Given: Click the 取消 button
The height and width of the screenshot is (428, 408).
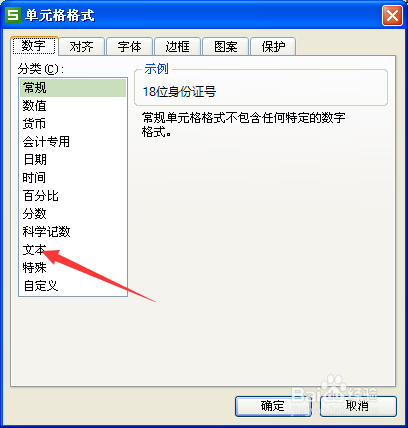Looking at the screenshot, I should [358, 406].
